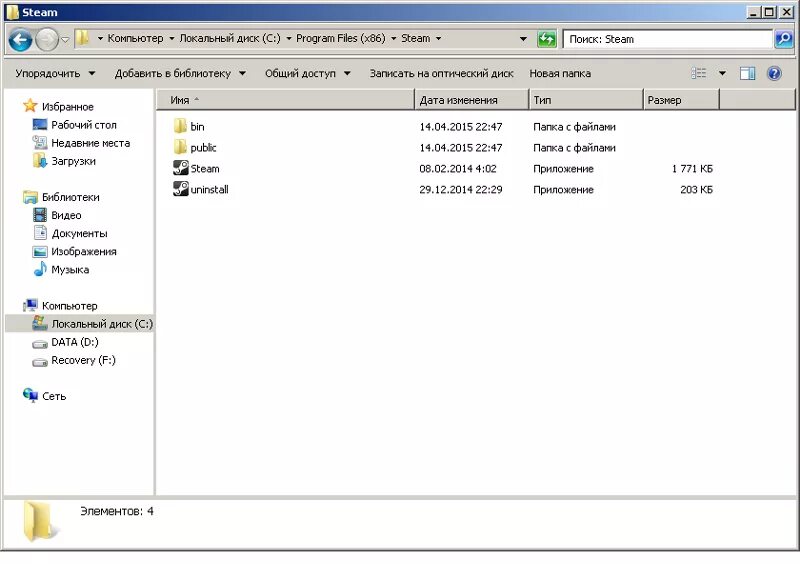This screenshot has height=564, width=800.
Task: Select the uninstall application icon
Action: [x=181, y=189]
